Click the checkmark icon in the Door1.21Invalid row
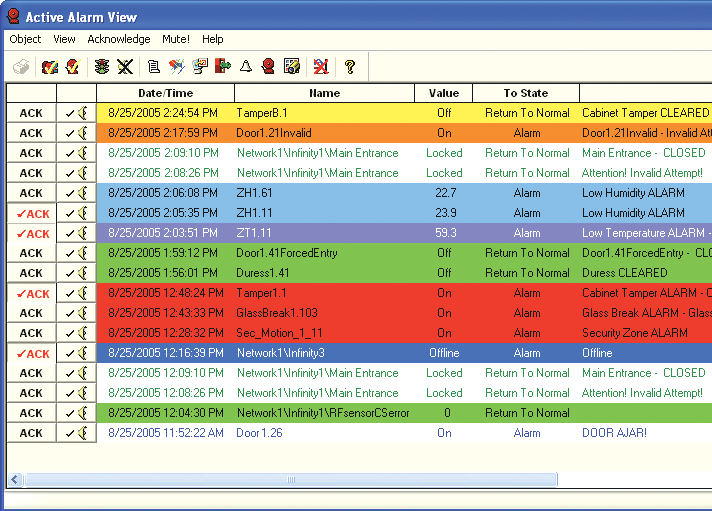The height and width of the screenshot is (511, 712). tap(69, 134)
